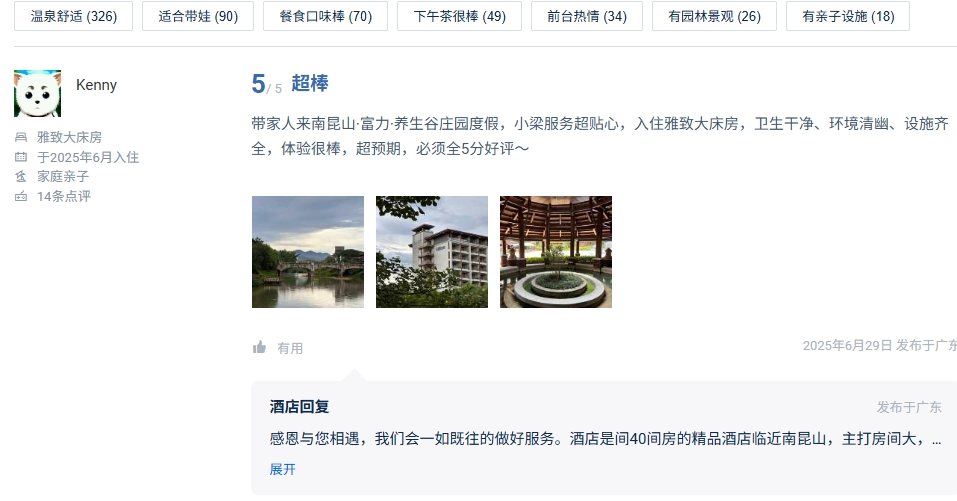Filter reviews by 适合带娃 (90) tag
This screenshot has width=957, height=501.
coord(198,16)
